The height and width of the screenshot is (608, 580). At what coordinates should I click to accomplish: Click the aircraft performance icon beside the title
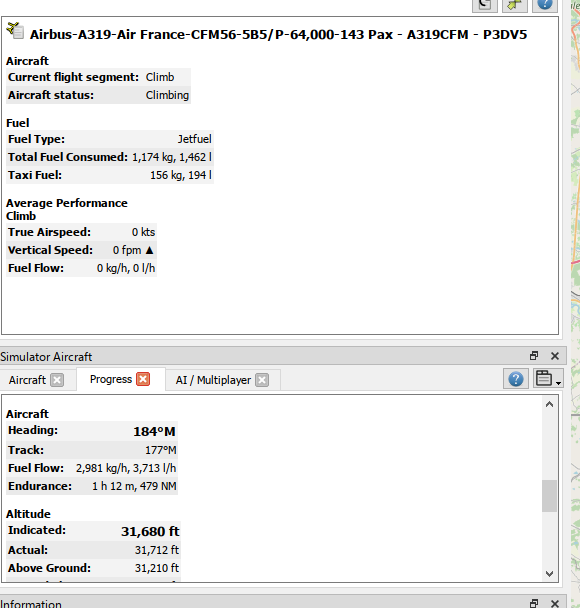pyautogui.click(x=16, y=31)
